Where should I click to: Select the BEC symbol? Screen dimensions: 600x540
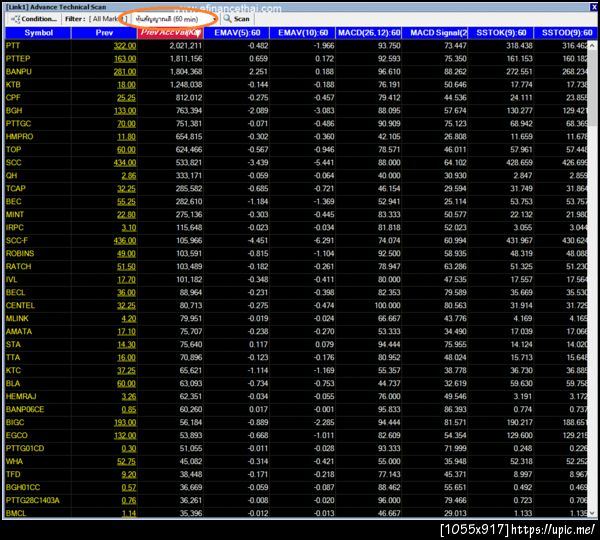point(13,202)
